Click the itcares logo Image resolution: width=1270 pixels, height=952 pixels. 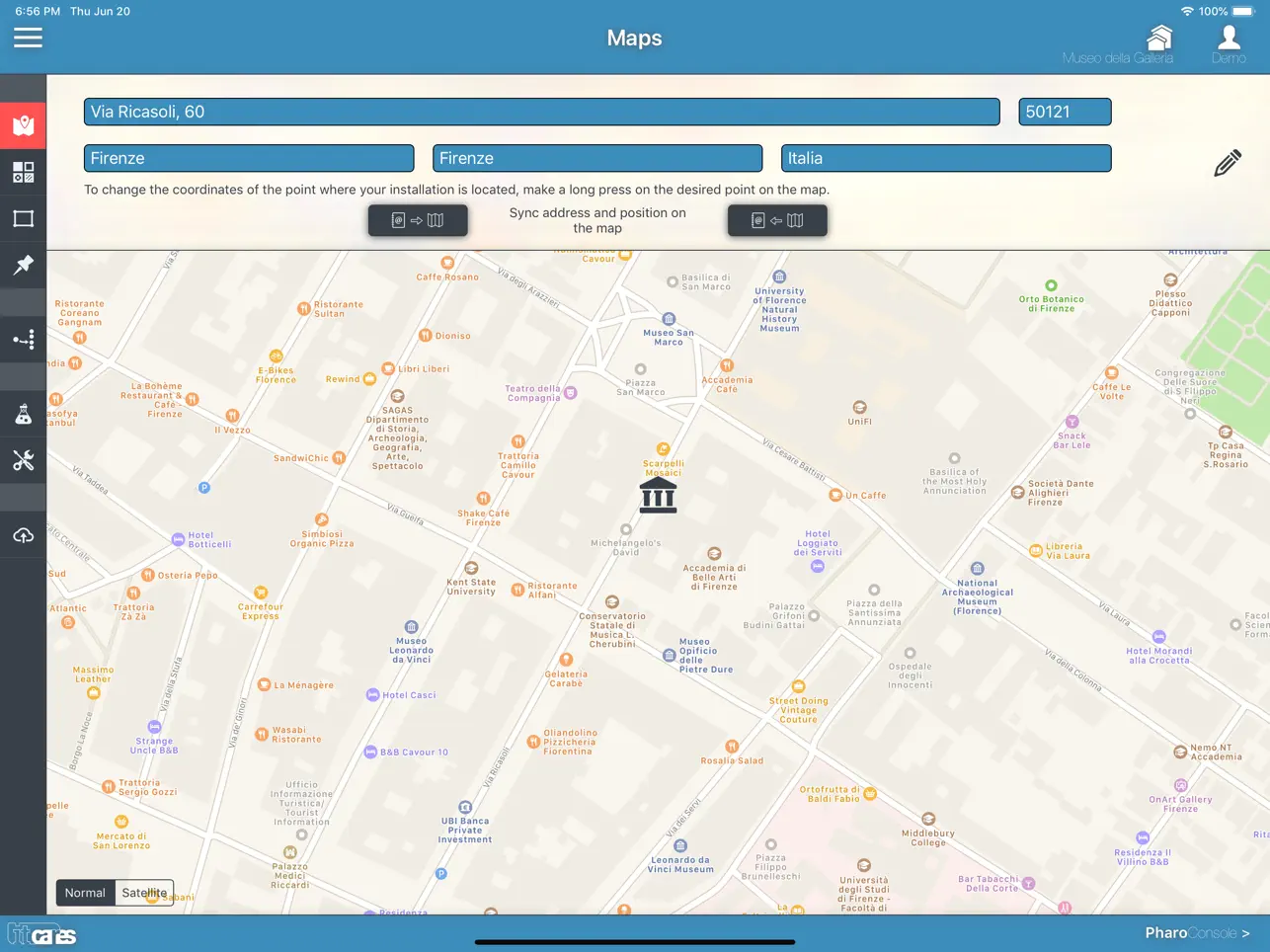[x=41, y=934]
